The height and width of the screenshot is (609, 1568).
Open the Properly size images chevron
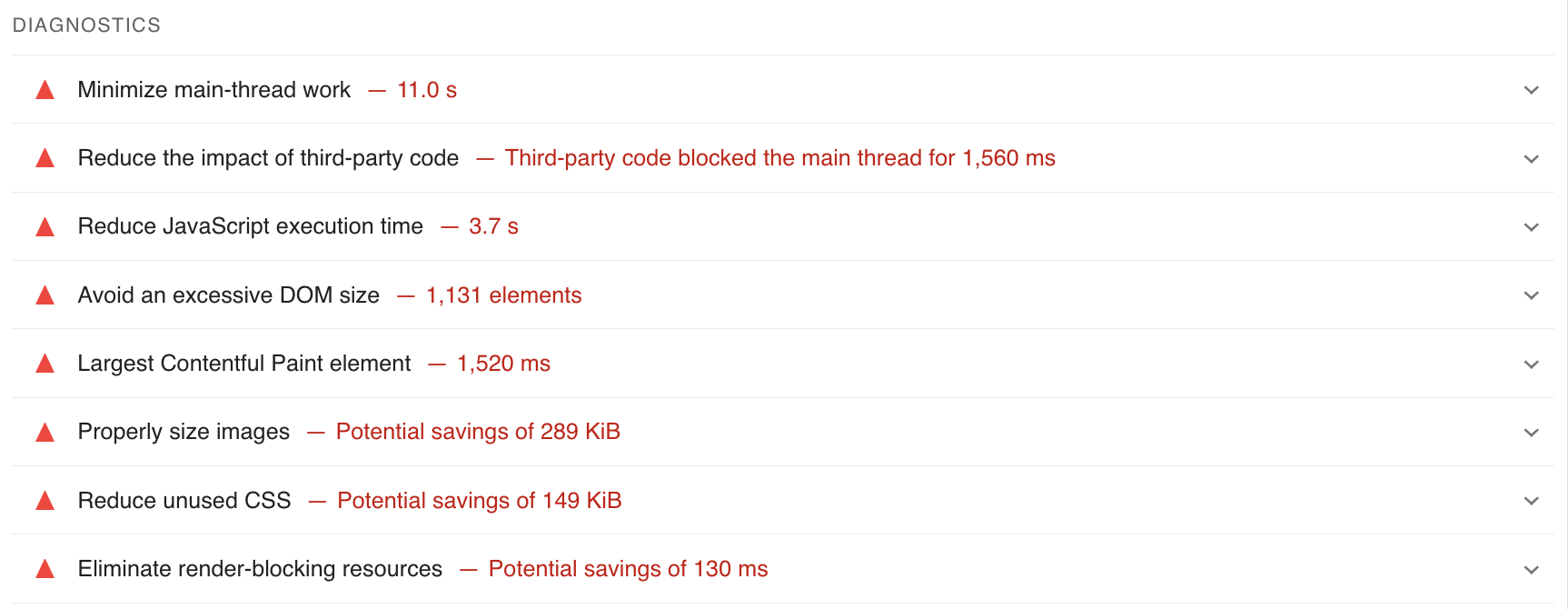[1531, 433]
